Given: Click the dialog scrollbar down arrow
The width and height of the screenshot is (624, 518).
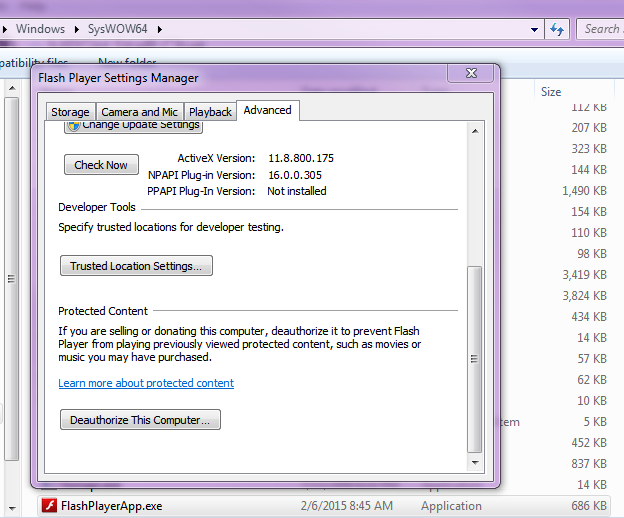Looking at the screenshot, I should (x=475, y=462).
